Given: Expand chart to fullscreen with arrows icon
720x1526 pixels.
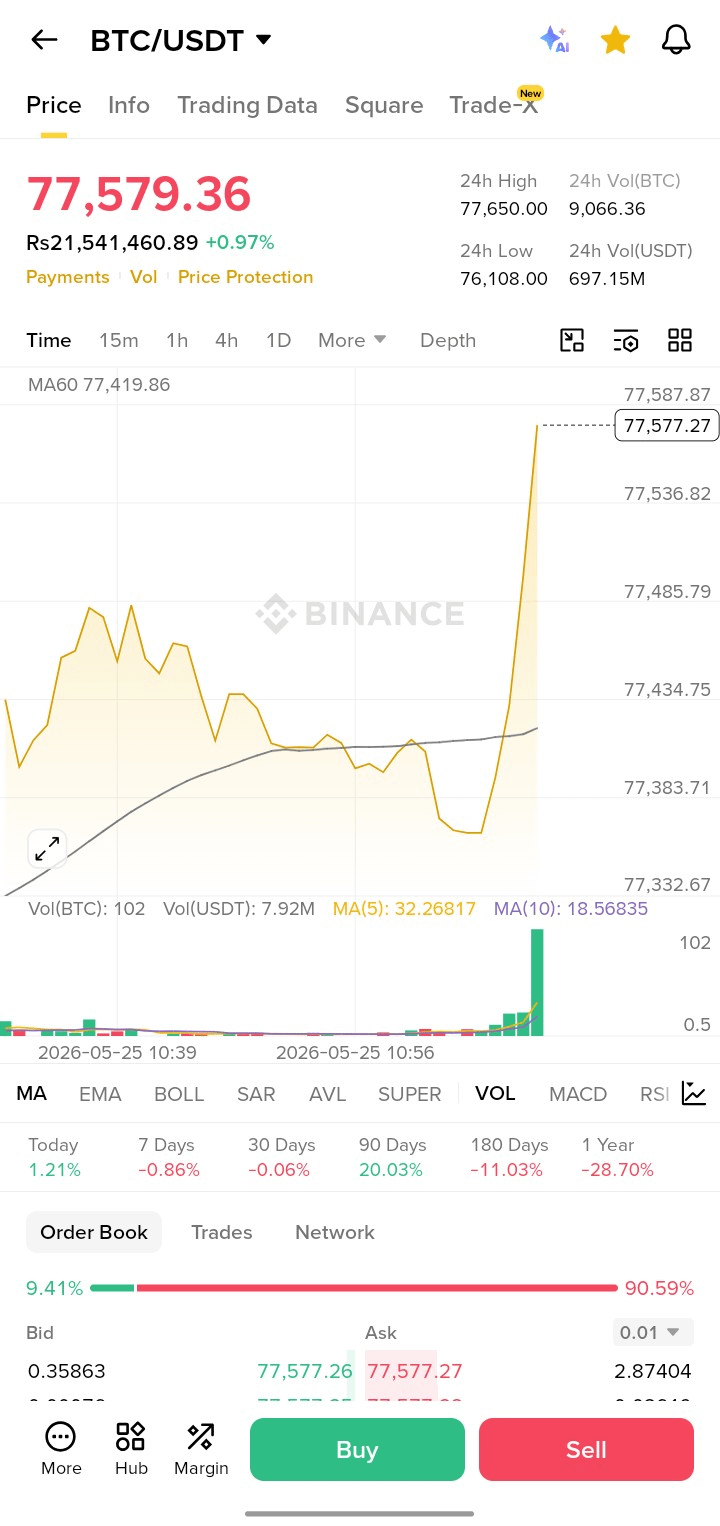Looking at the screenshot, I should 47,849.
